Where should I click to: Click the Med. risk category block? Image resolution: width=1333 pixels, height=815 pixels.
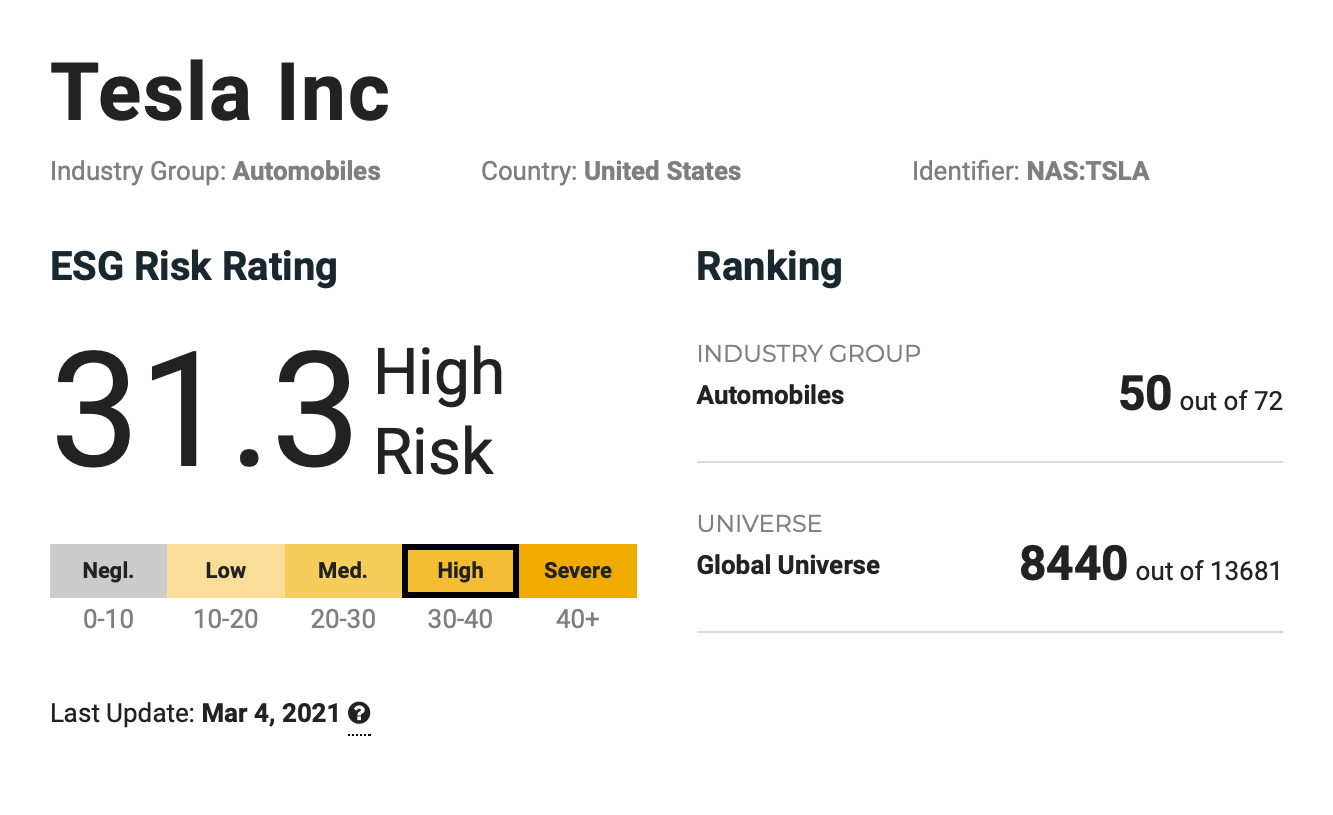coord(343,571)
